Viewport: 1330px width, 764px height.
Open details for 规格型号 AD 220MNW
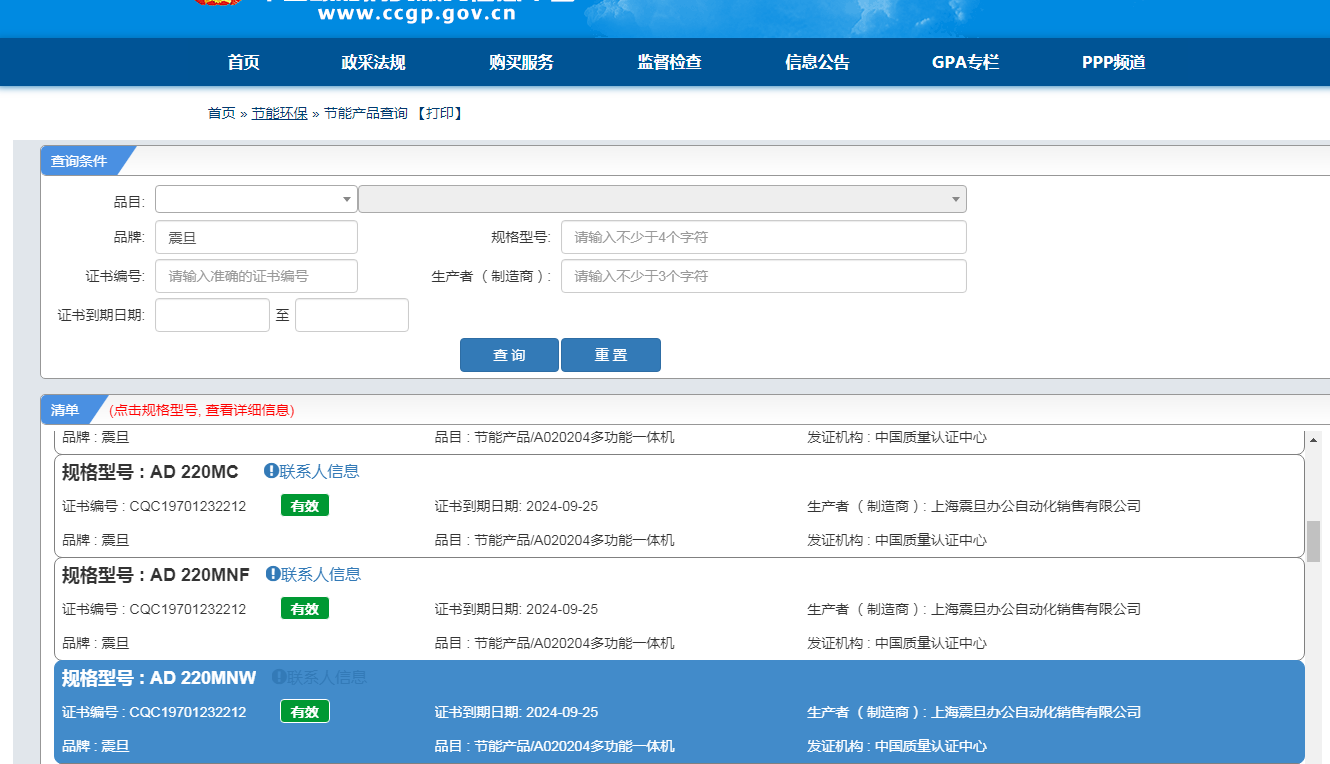[159, 678]
